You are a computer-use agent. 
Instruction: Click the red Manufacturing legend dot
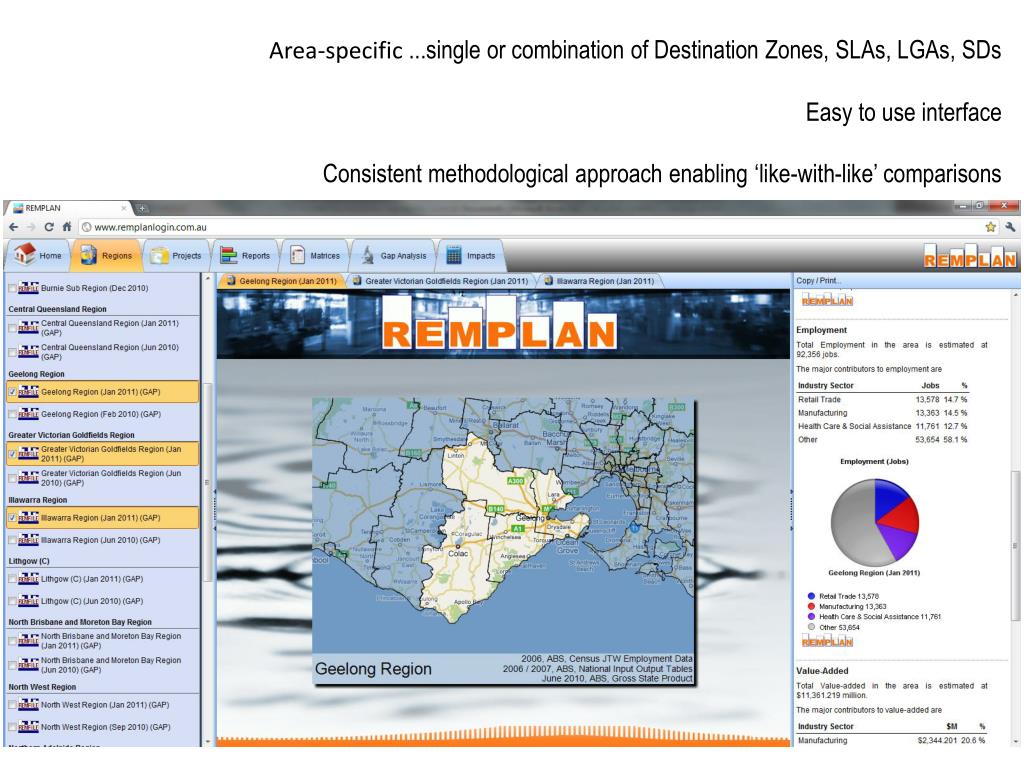(x=811, y=606)
